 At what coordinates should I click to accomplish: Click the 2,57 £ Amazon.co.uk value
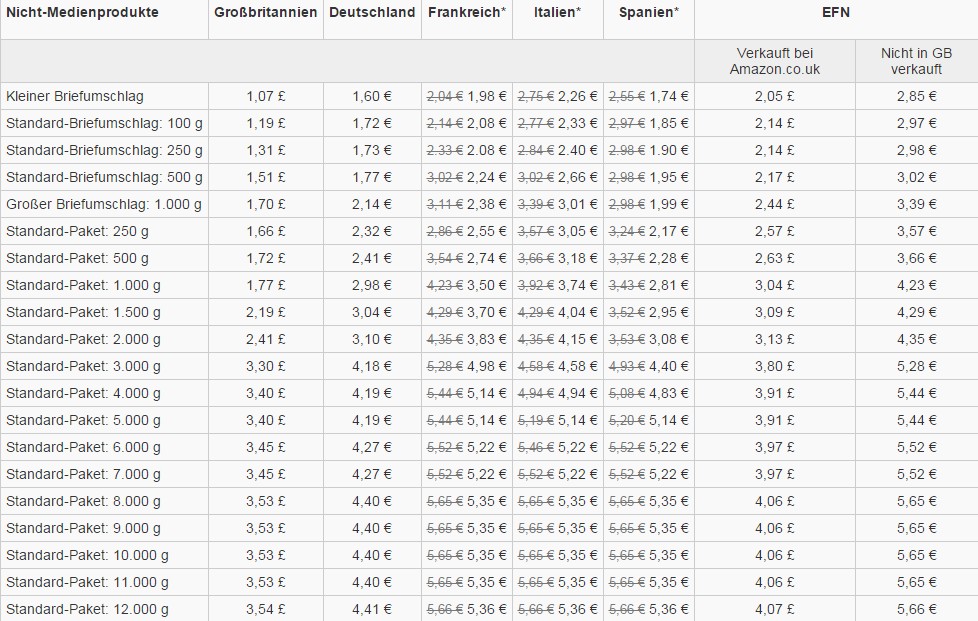(775, 231)
